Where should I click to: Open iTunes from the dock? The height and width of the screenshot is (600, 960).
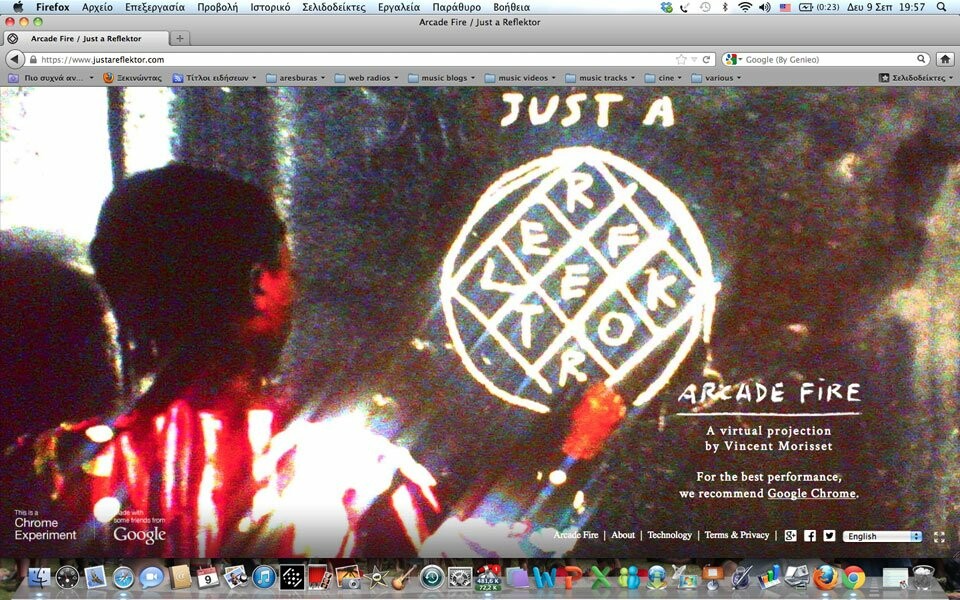264,577
